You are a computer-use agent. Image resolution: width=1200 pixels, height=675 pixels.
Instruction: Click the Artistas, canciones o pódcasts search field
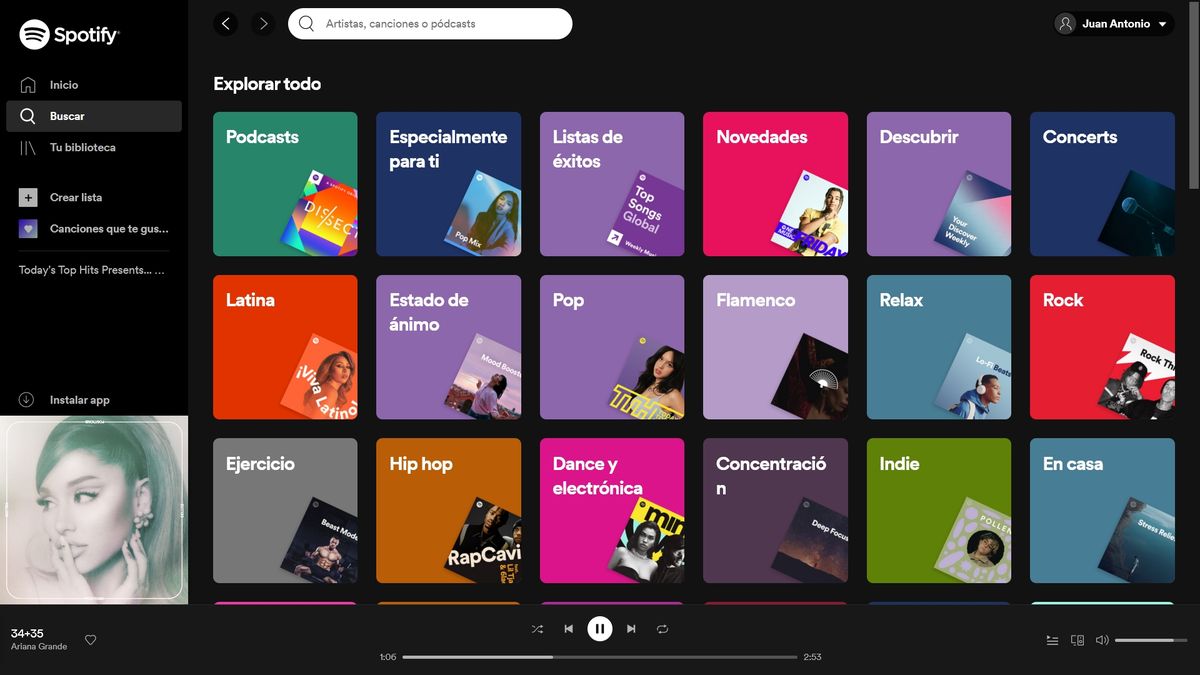point(430,23)
